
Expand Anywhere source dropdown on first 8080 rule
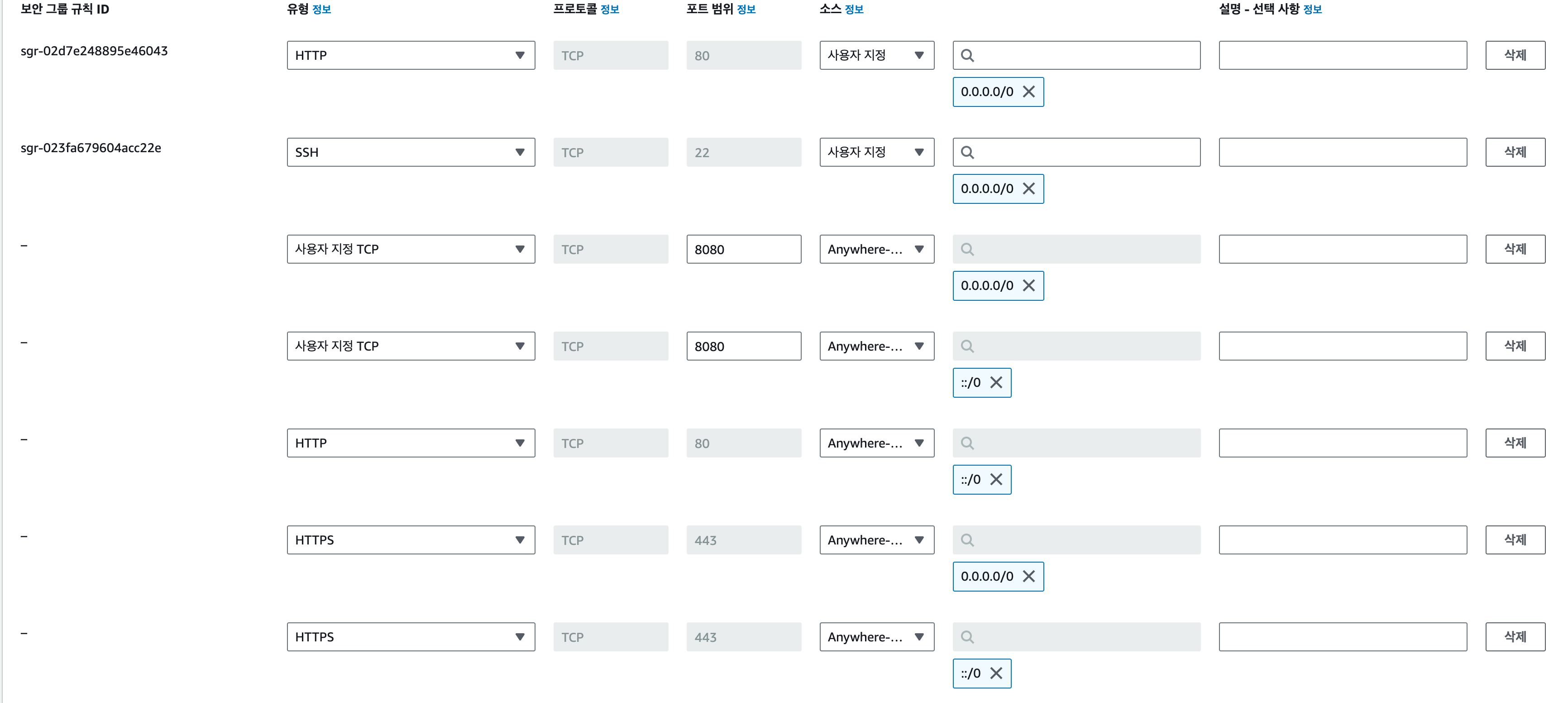(x=876, y=249)
